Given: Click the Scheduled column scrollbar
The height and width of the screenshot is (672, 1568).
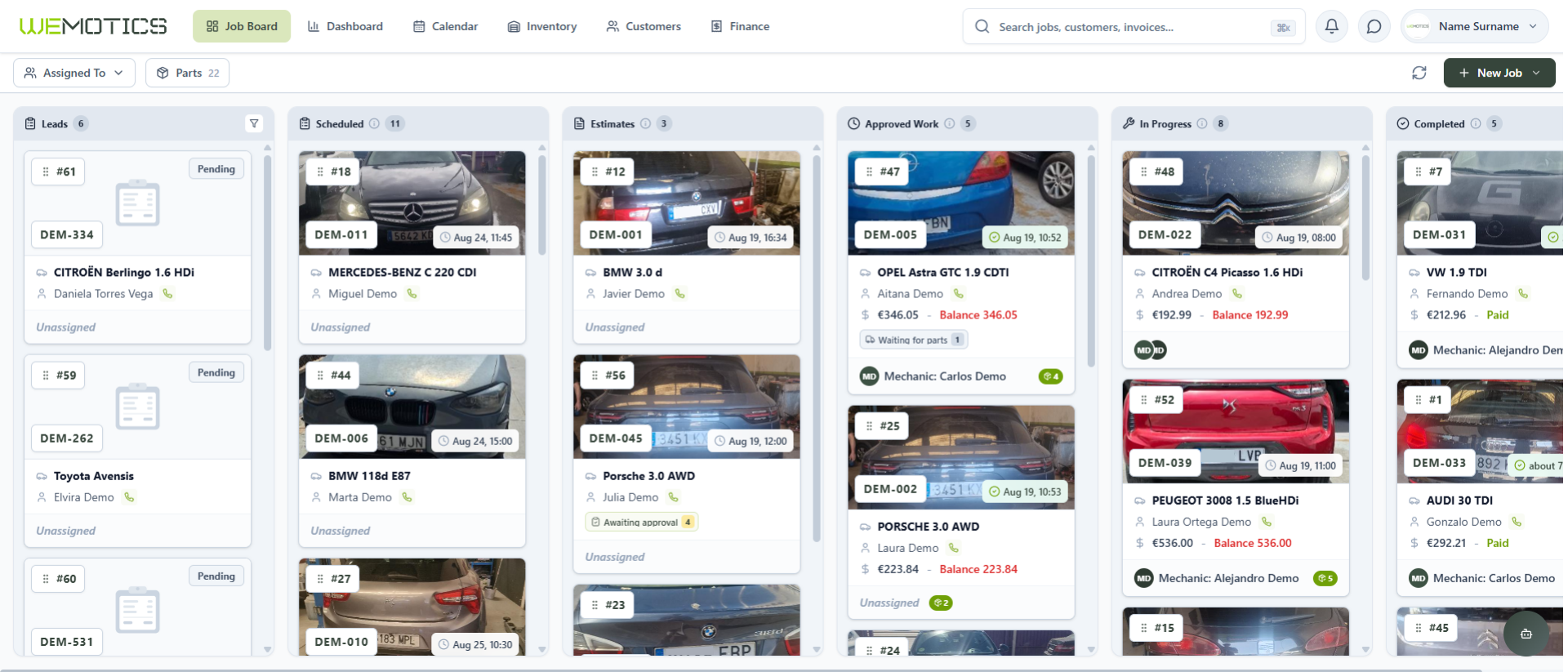Looking at the screenshot, I should point(541,204).
